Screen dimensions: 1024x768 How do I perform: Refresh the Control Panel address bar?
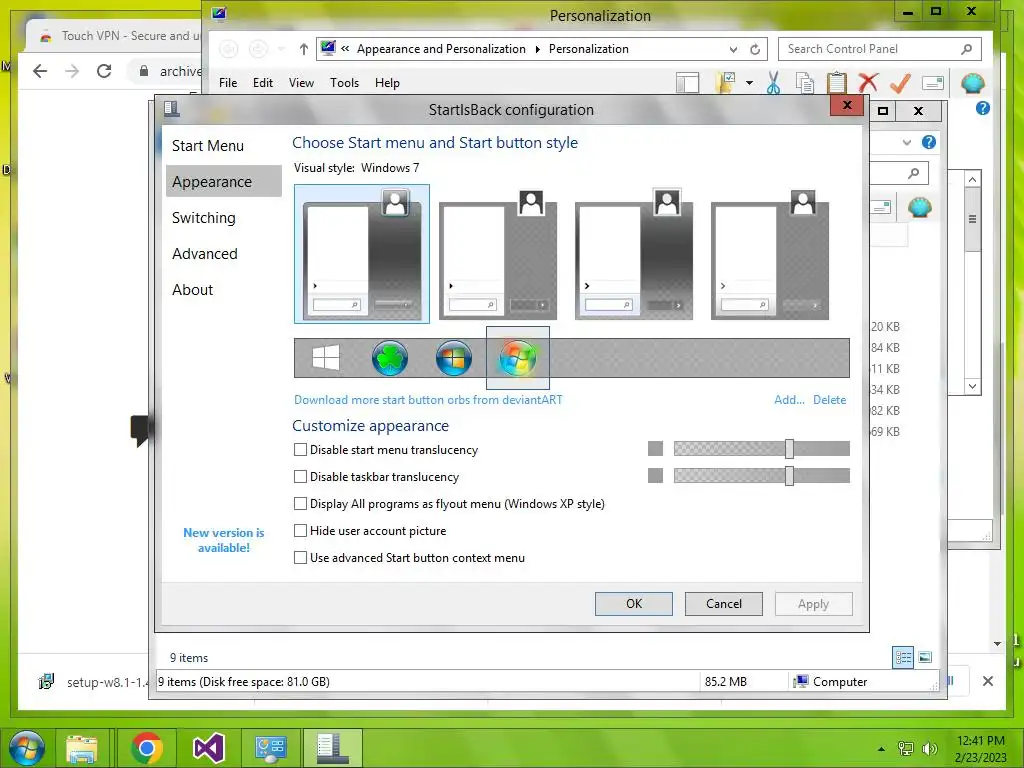click(x=755, y=49)
